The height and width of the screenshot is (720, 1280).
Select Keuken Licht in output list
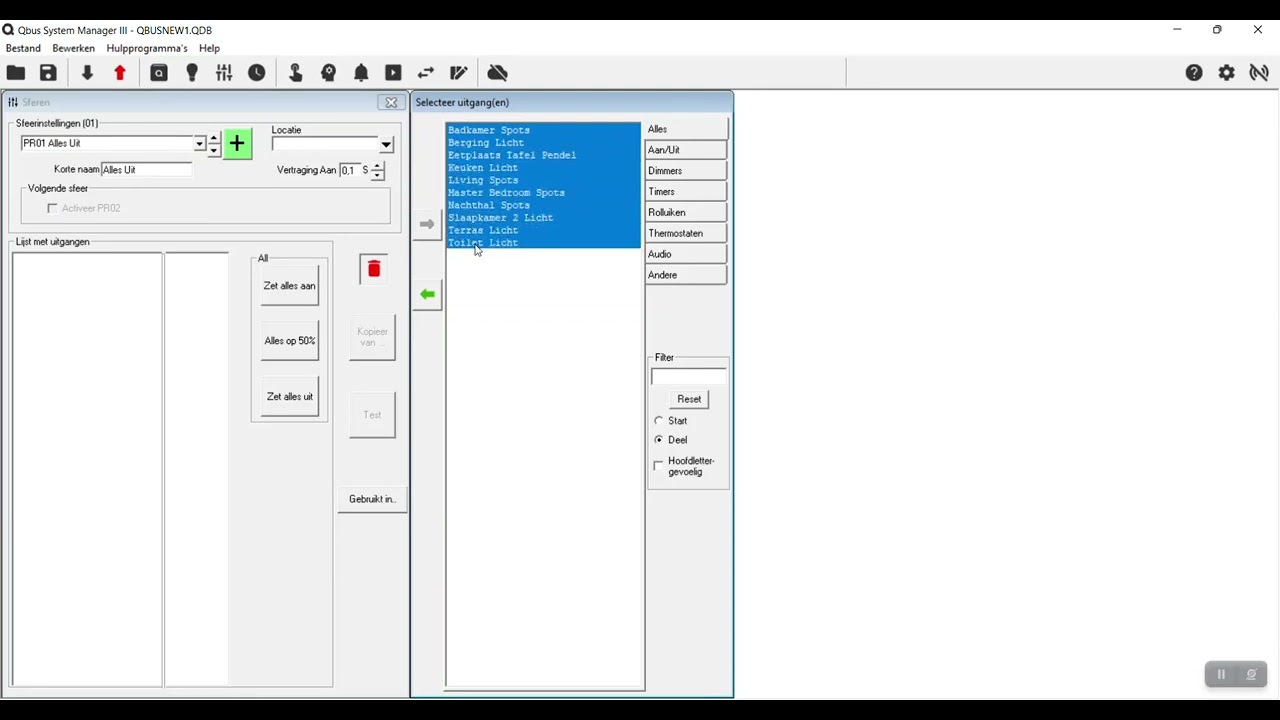543,168
